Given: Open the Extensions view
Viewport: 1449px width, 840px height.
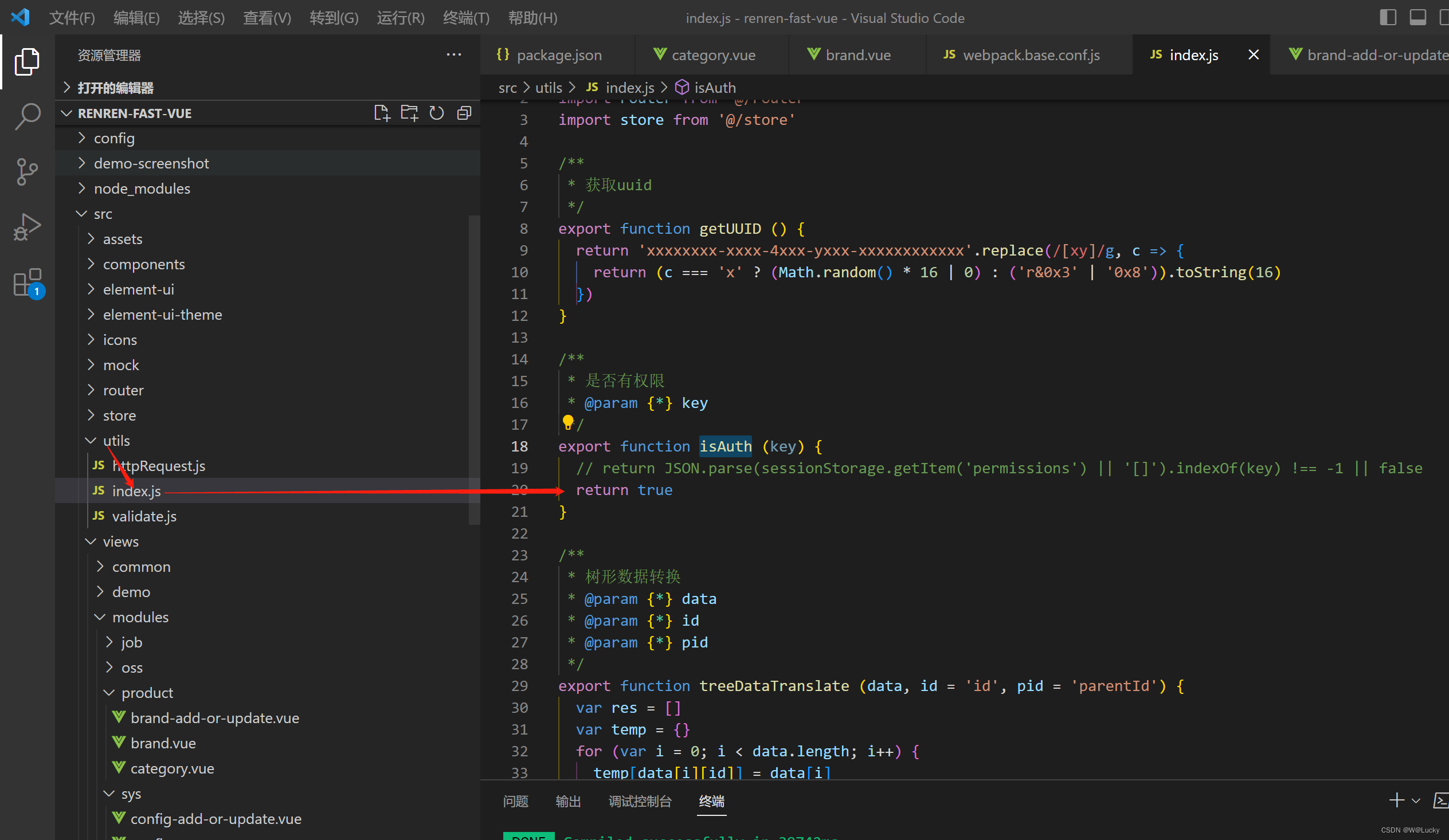Looking at the screenshot, I should tap(27, 283).
